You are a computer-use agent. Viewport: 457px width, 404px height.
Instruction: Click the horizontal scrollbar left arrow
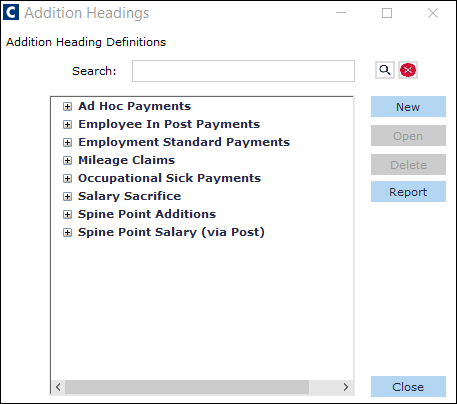[x=58, y=387]
